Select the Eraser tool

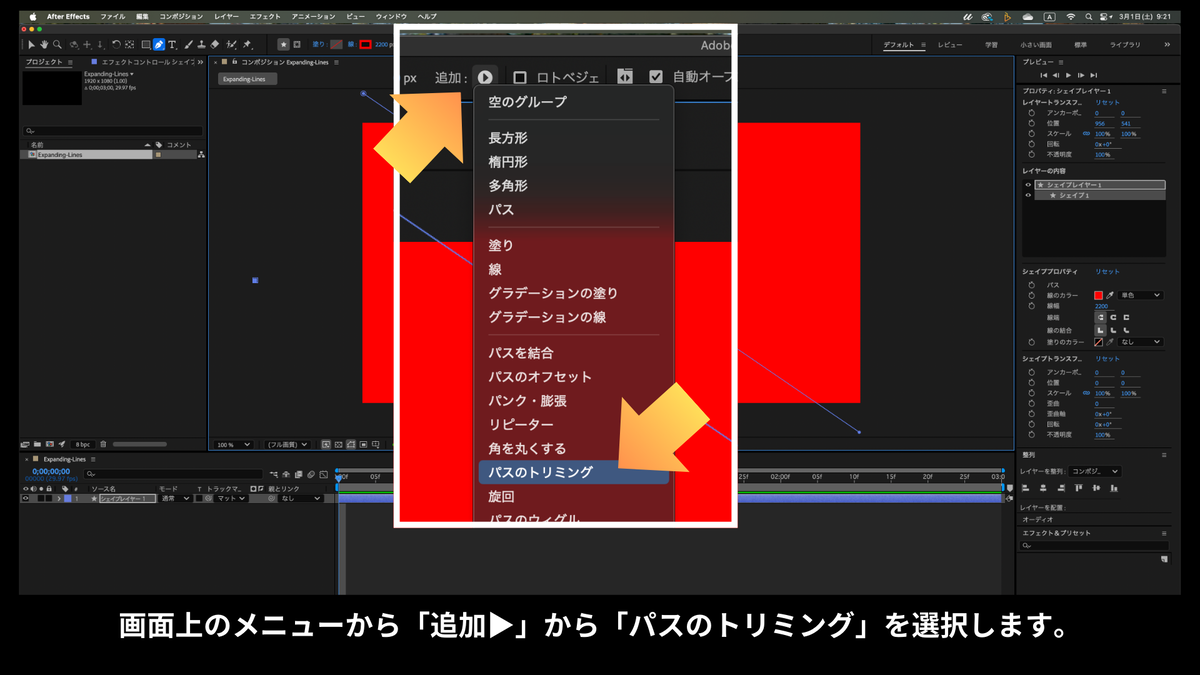(x=214, y=44)
